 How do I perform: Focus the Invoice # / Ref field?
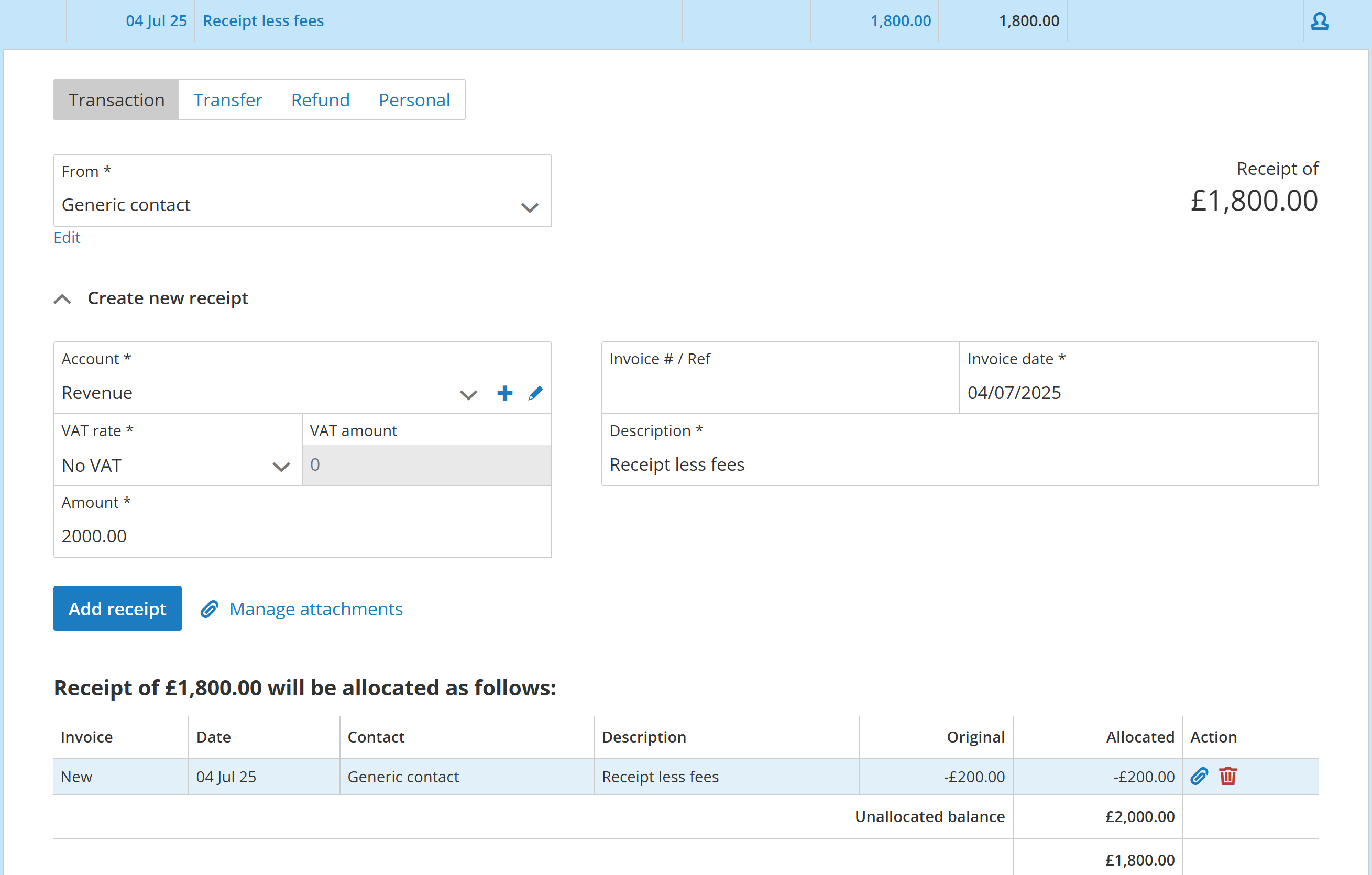(x=780, y=393)
